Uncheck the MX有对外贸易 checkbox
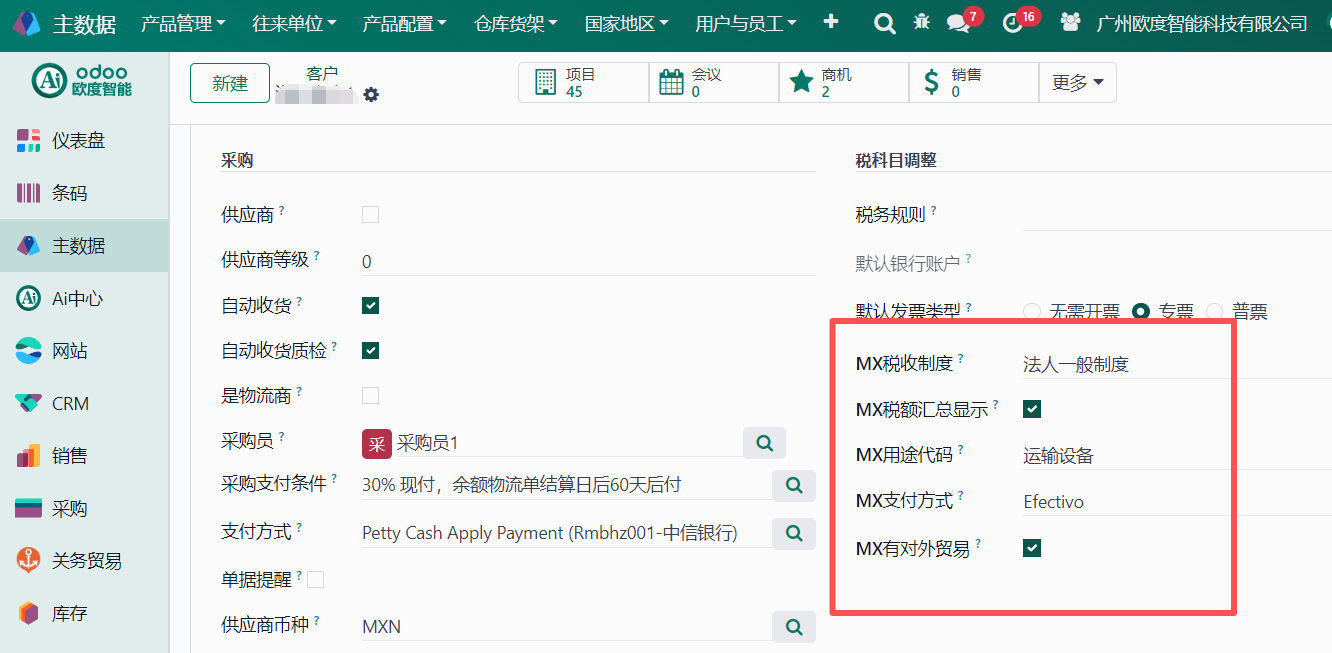Viewport: 1332px width, 653px height. click(x=1032, y=548)
